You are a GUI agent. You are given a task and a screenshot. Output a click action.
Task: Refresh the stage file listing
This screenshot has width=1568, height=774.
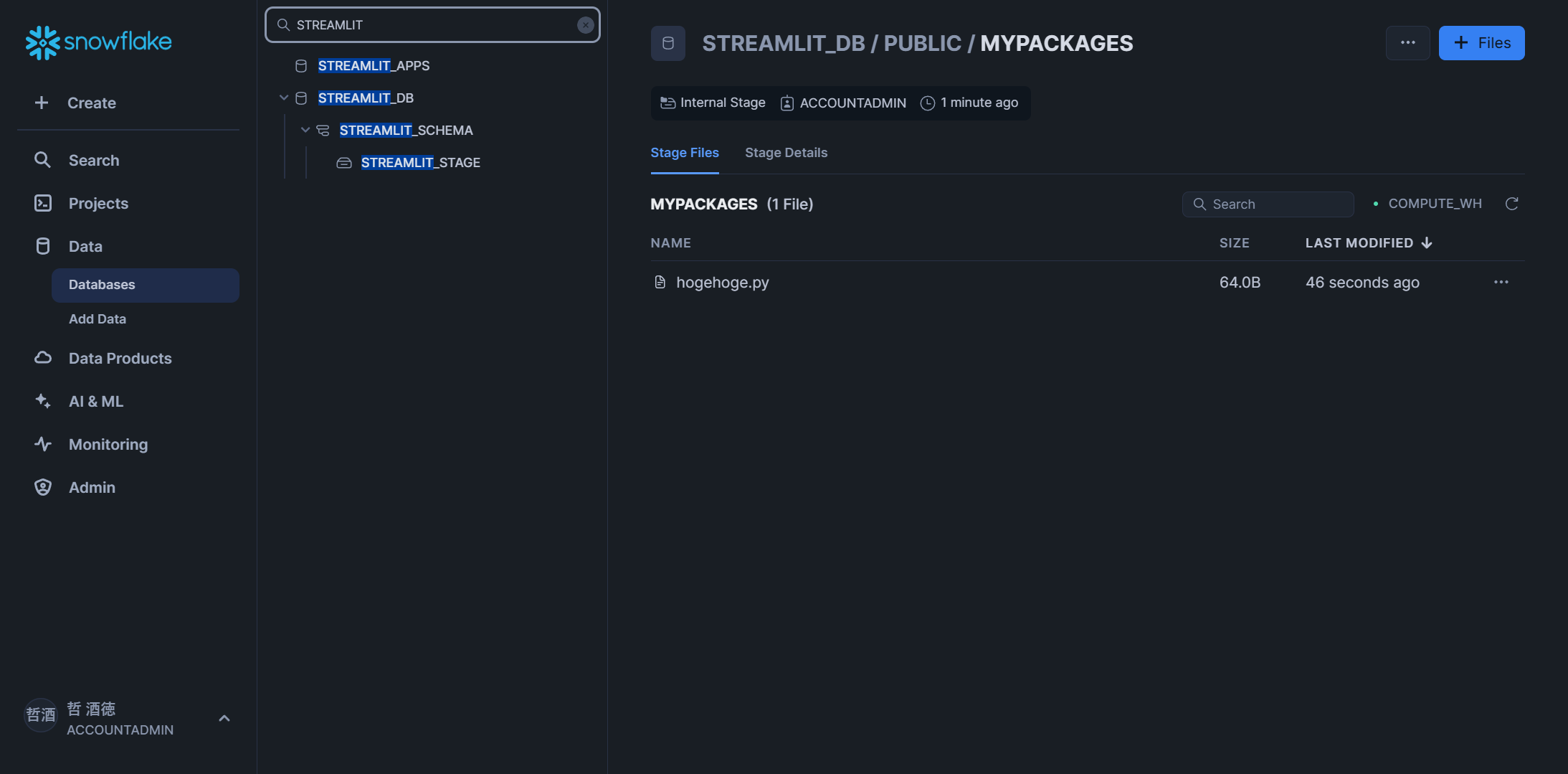coord(1511,204)
